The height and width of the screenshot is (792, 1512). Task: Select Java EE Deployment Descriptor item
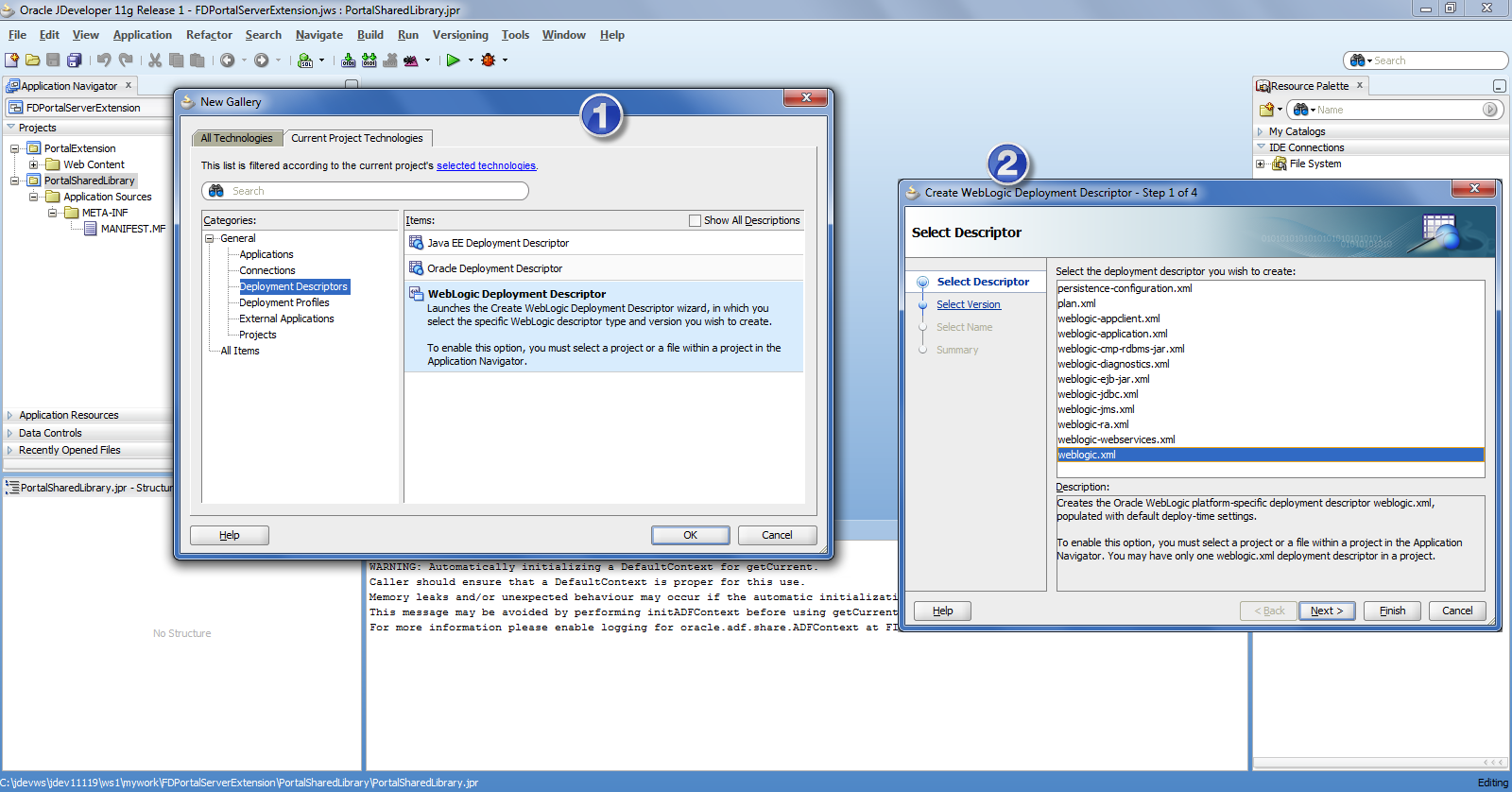[x=604, y=243]
